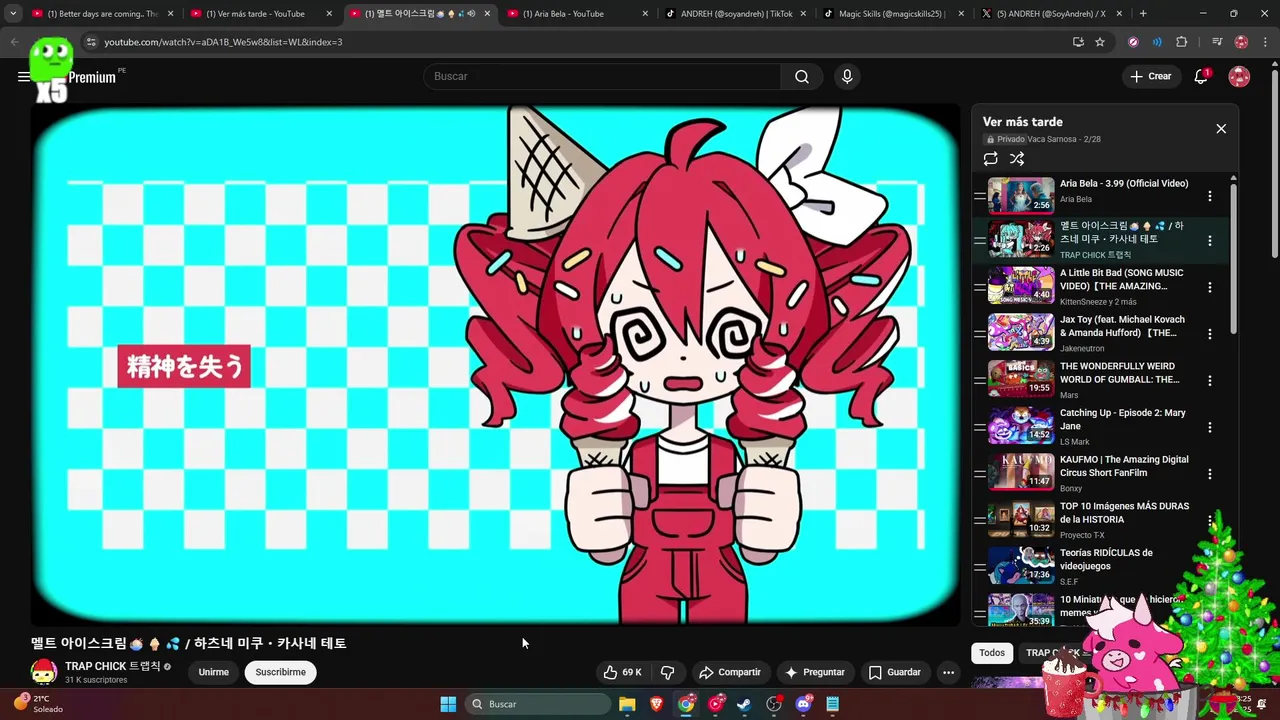Start voice search with the microphone
Screen dimensions: 1280x720
pyautogui.click(x=847, y=76)
